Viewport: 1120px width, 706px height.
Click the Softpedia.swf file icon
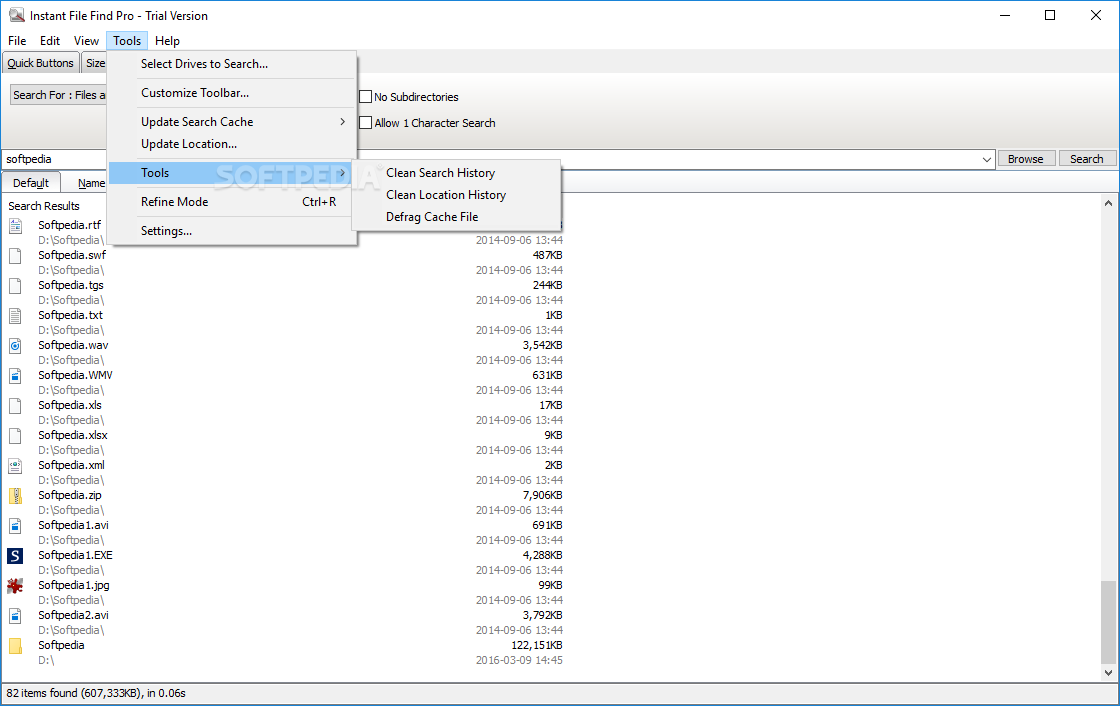pyautogui.click(x=15, y=256)
